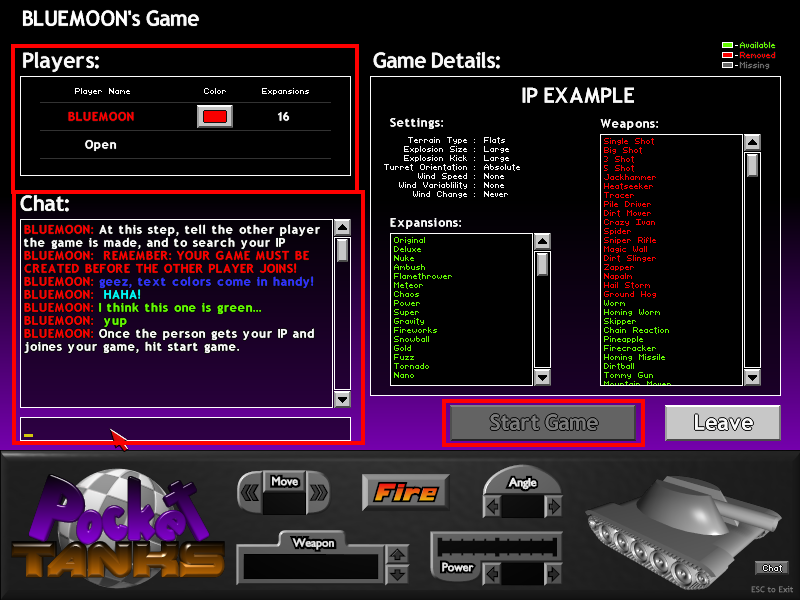Select Tommy Gun in the Weapons list
The height and width of the screenshot is (600, 800).
click(628, 376)
